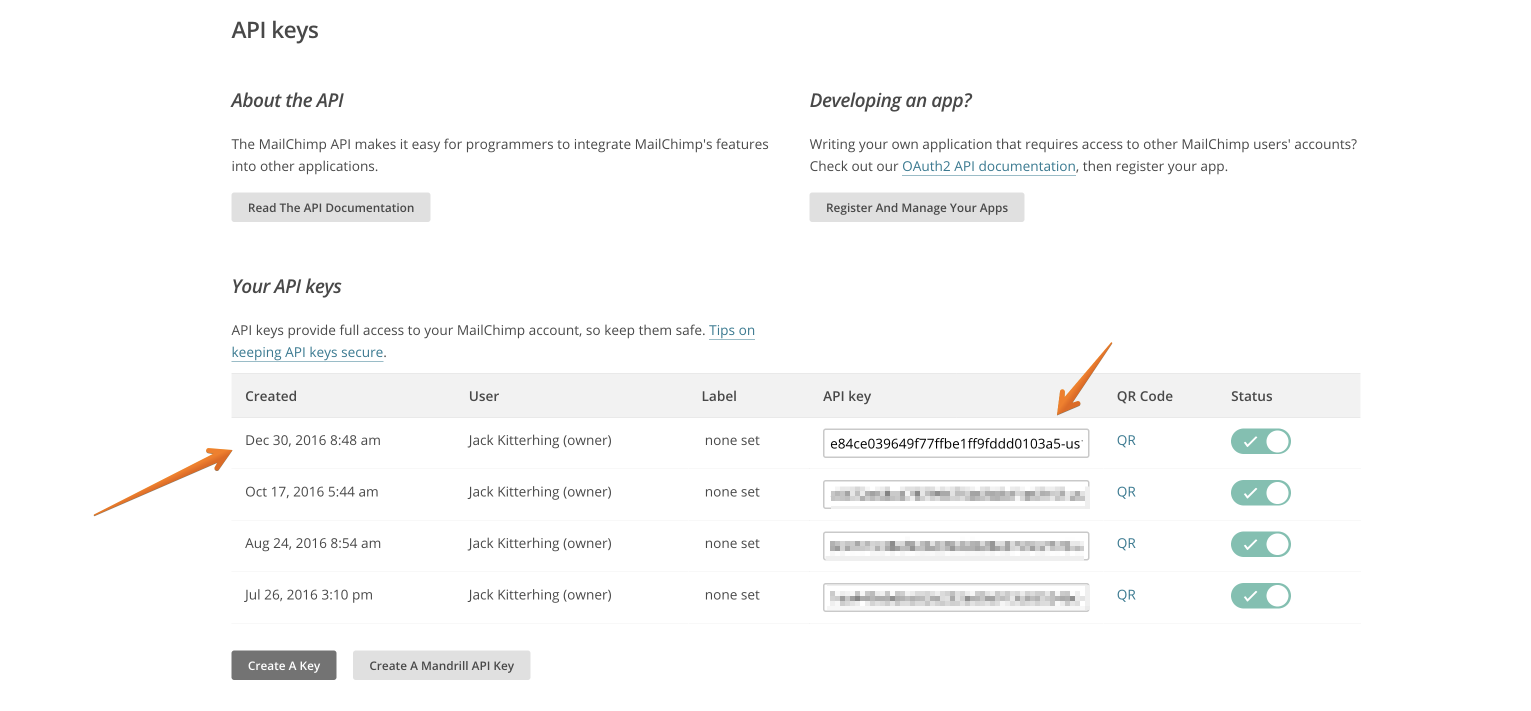Click the User column header
This screenshot has width=1531, height=711.
(x=484, y=396)
